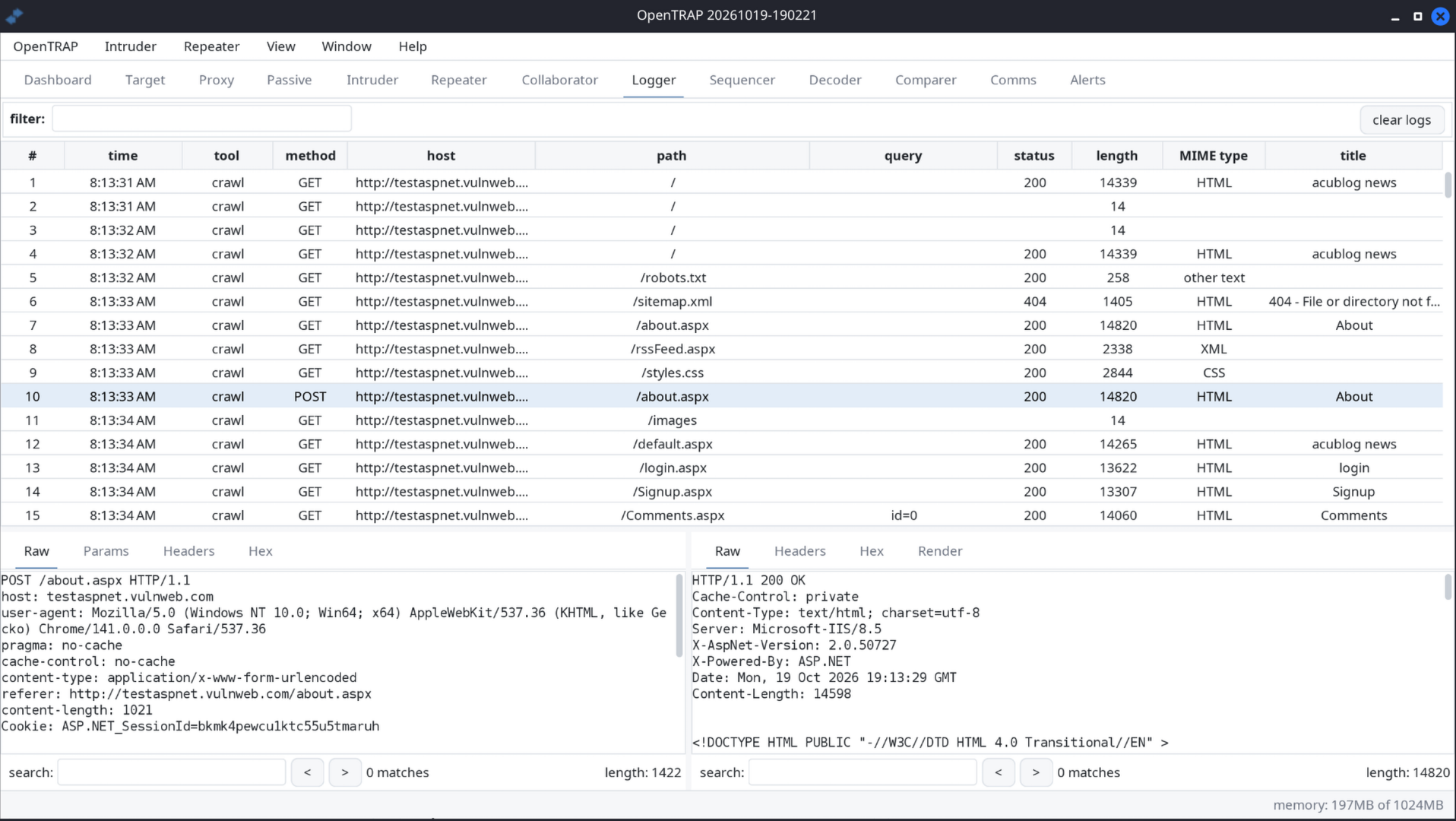
Task: Switch to the Alerts tab
Action: tap(1087, 80)
